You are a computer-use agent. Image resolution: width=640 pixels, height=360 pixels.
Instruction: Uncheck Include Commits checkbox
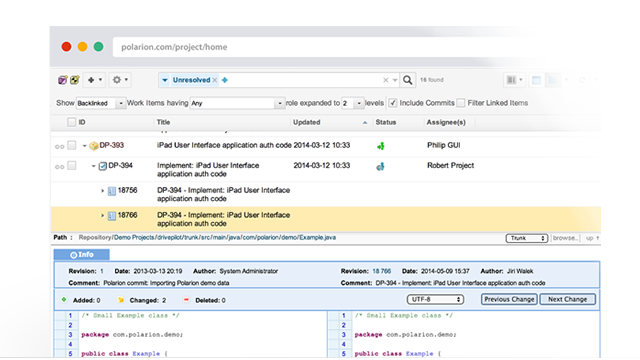[x=393, y=103]
